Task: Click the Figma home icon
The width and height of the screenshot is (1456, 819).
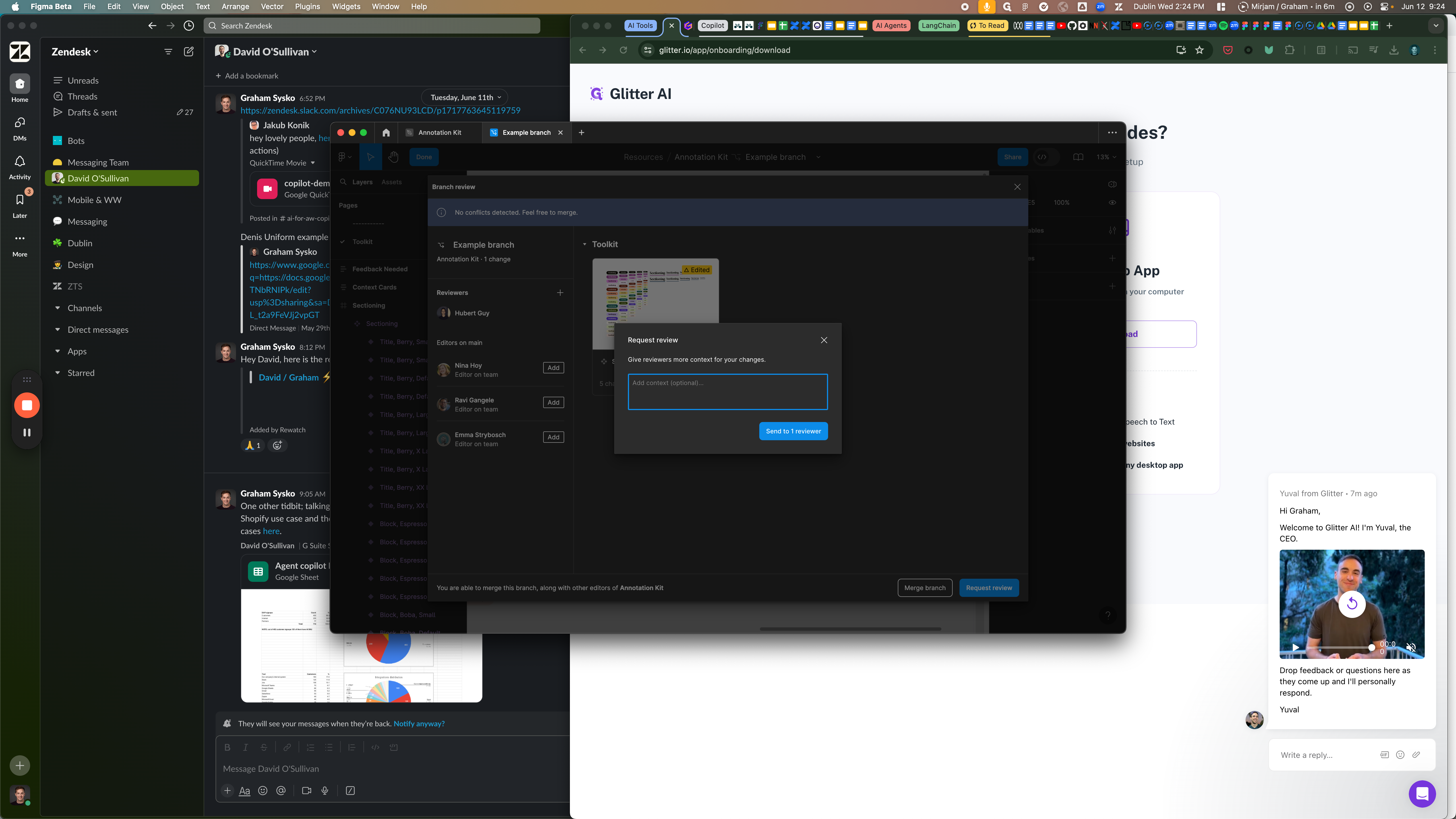Action: 386,132
